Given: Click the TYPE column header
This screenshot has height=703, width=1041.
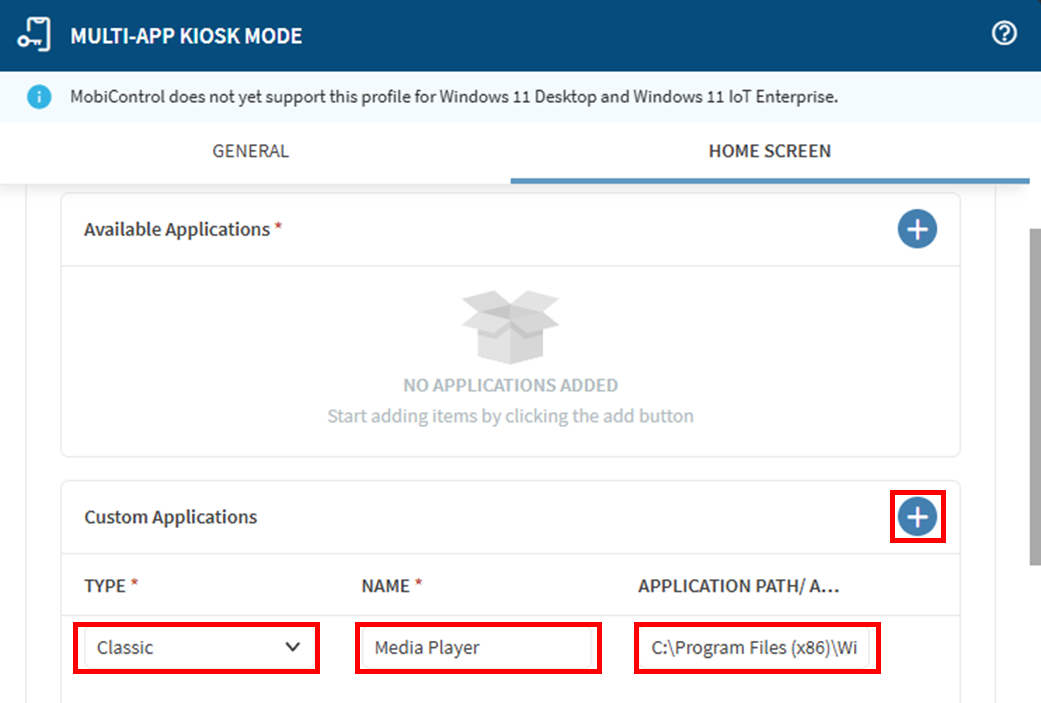Looking at the screenshot, I should coord(105,586).
